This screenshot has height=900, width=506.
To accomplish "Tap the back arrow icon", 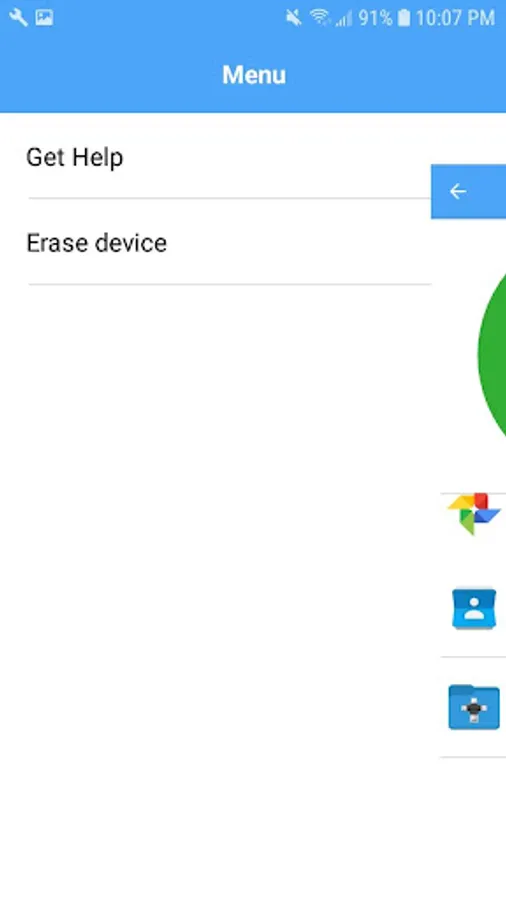I will pos(457,191).
